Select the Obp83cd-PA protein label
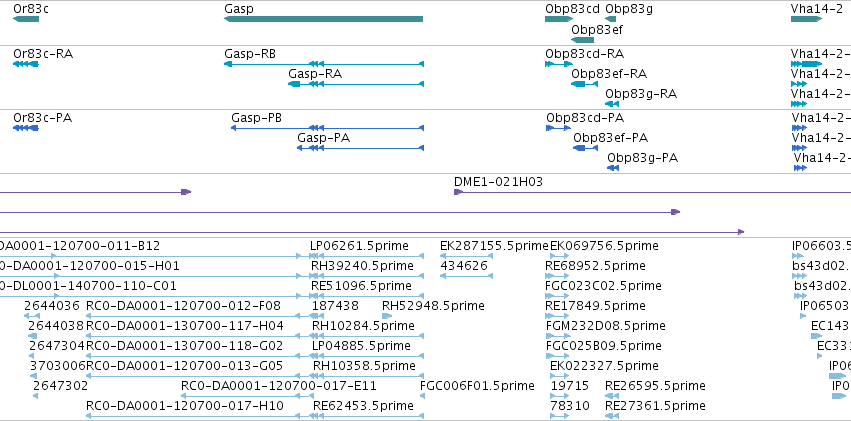Image resolution: width=851 pixels, height=421 pixels. point(585,118)
